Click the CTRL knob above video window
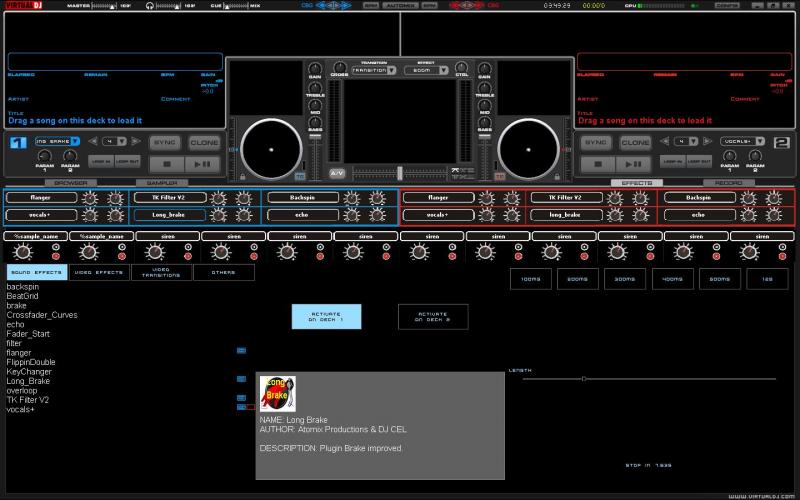Screen dimensions: 800x500 (461, 67)
